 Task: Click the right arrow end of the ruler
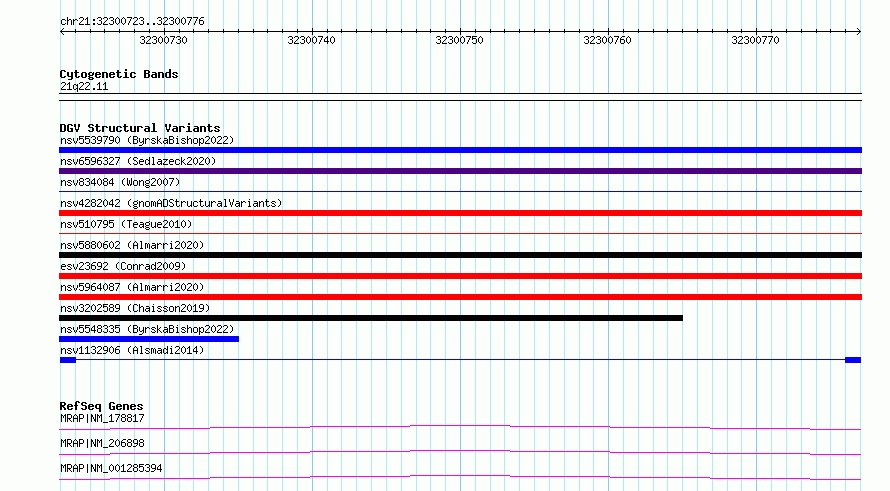tap(859, 32)
